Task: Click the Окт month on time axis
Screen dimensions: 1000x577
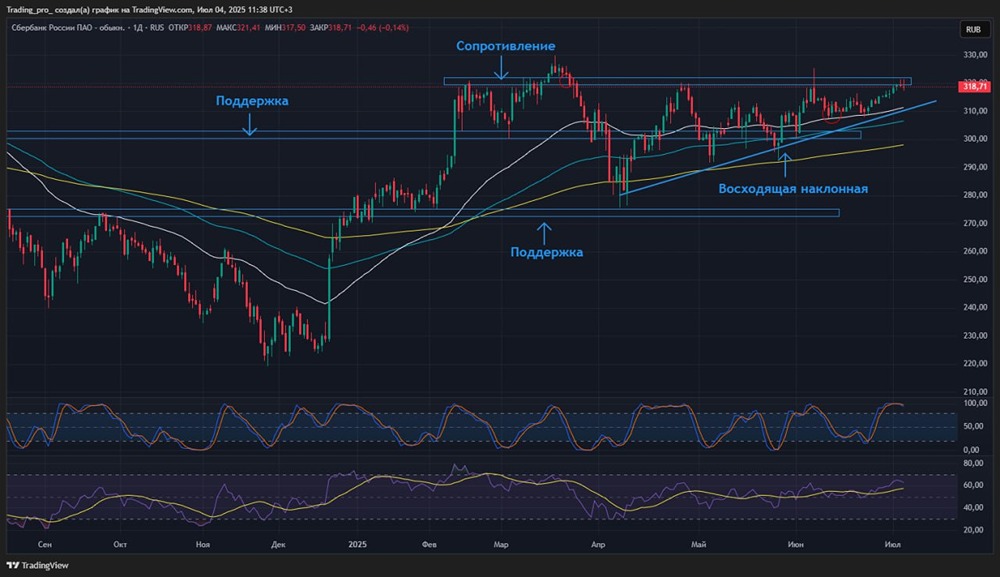Action: [120, 544]
